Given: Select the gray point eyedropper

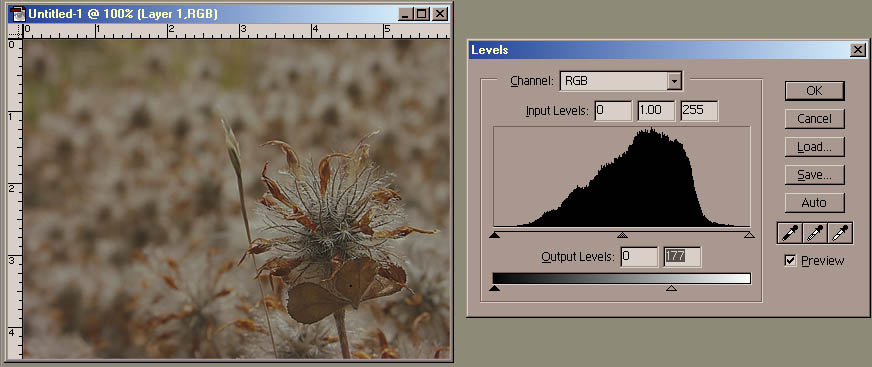Looking at the screenshot, I should 815,234.
